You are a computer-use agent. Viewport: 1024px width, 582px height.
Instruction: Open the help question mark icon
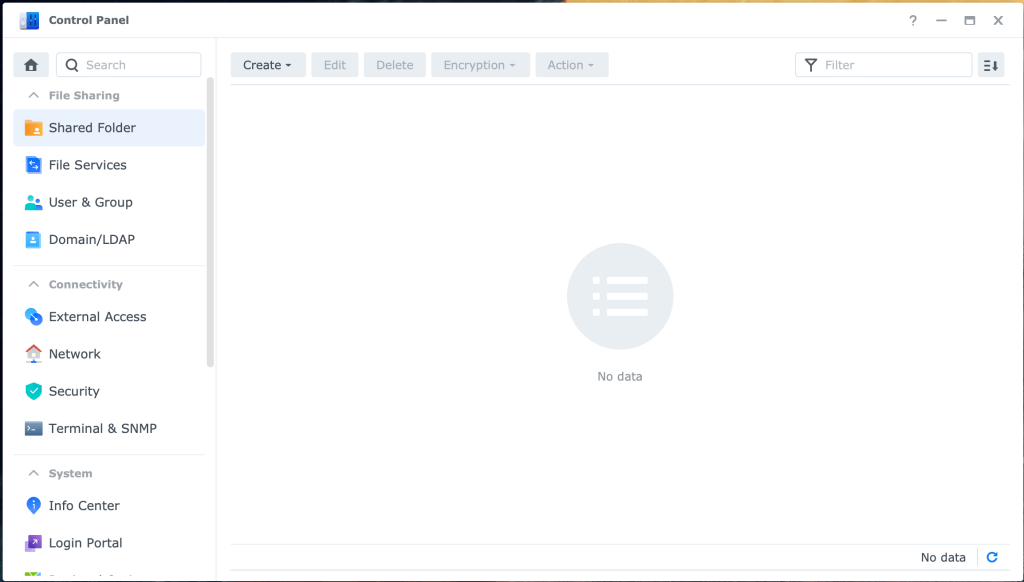click(x=912, y=20)
